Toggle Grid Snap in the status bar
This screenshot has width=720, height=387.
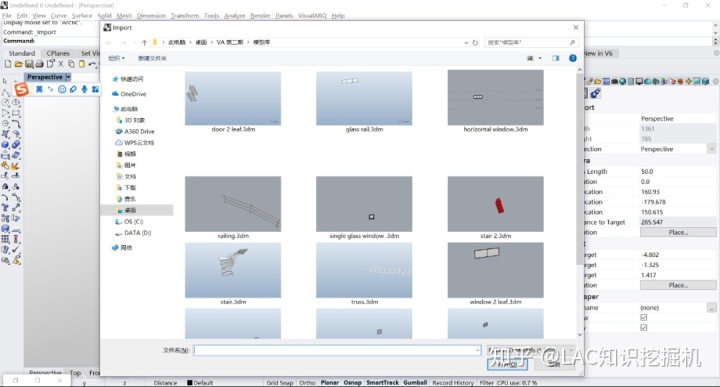[x=280, y=382]
